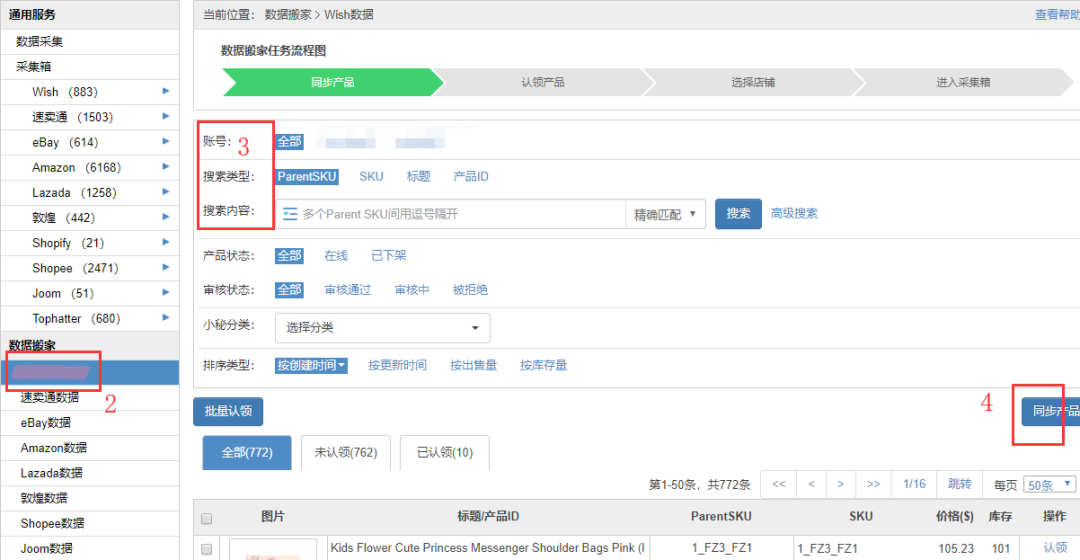
Task: Select SKU as search type
Action: [x=371, y=177]
